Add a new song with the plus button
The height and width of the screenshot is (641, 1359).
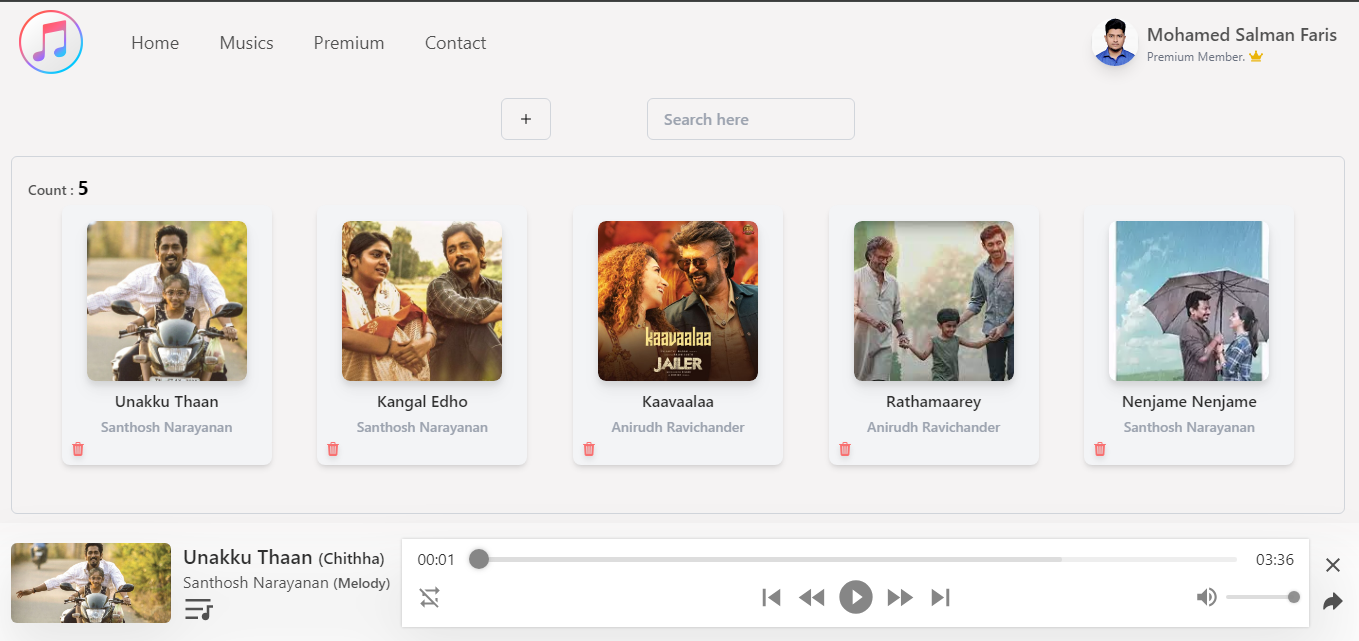click(526, 119)
